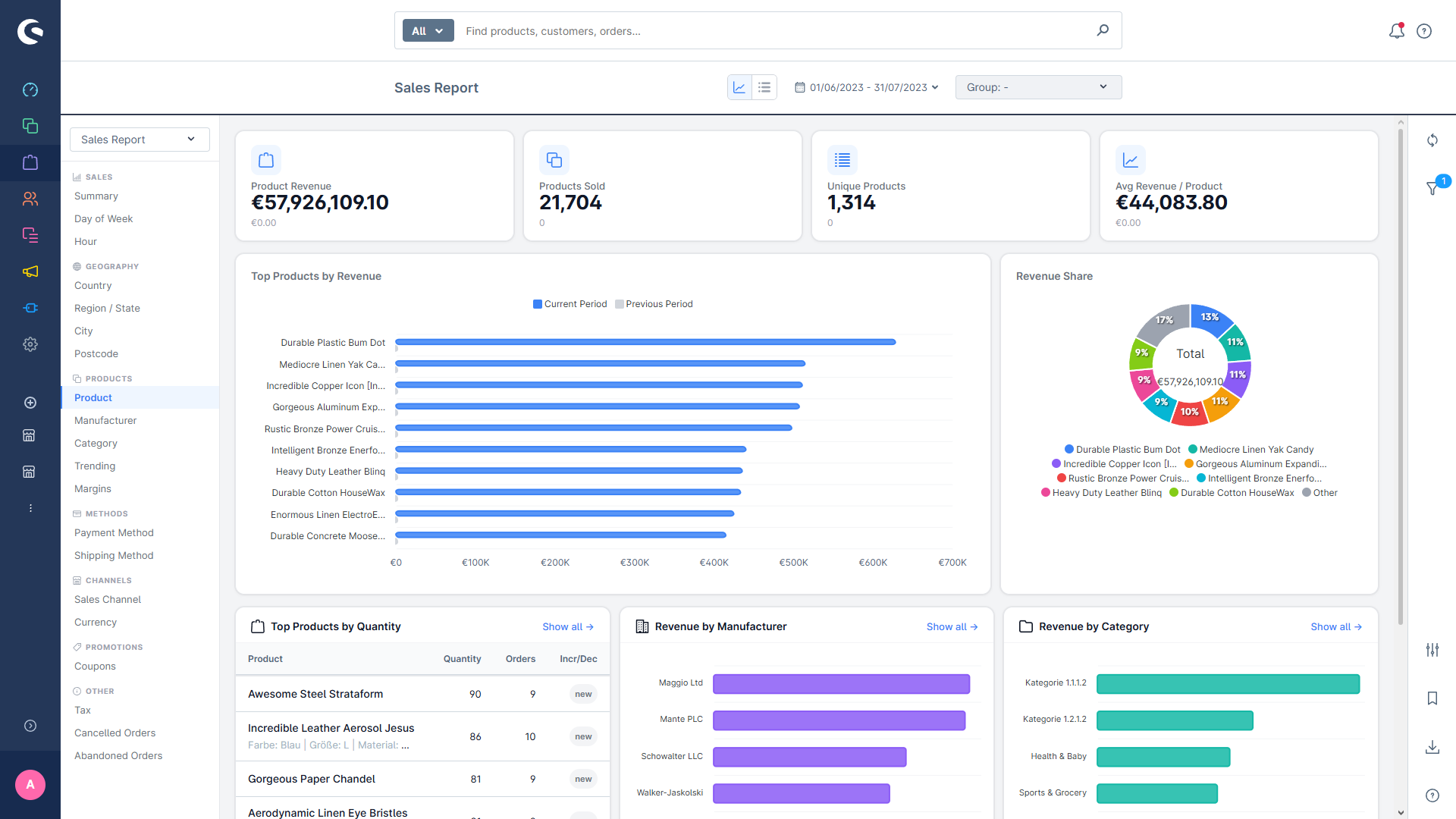The width and height of the screenshot is (1456, 819).
Task: Click the Maggio Ltd purple revenue bar
Action: click(x=841, y=684)
